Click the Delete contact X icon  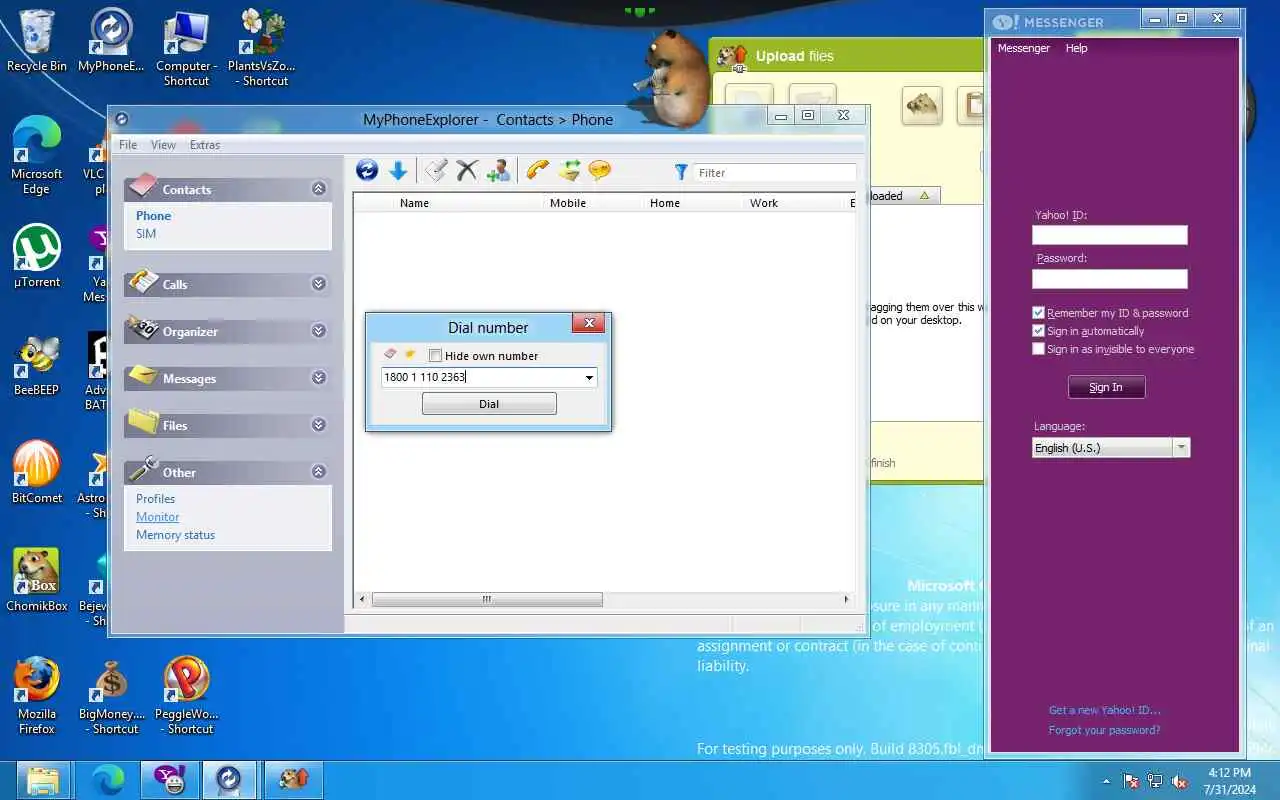pos(467,171)
